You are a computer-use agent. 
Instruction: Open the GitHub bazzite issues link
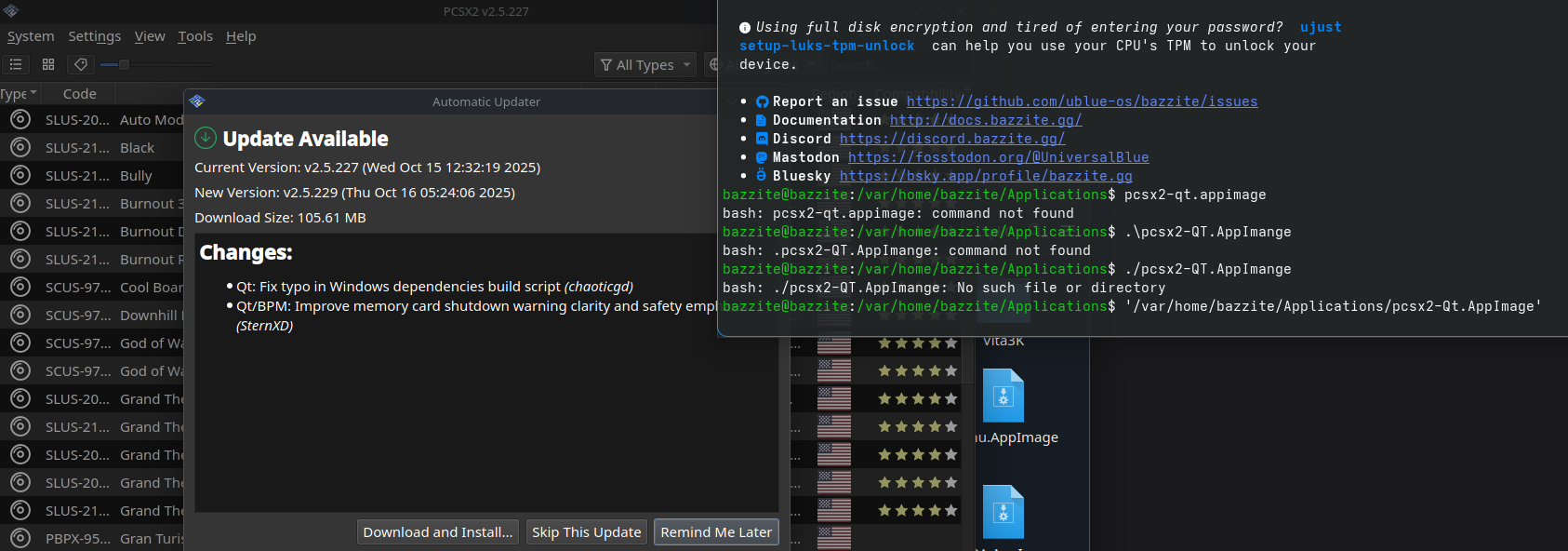click(1082, 101)
